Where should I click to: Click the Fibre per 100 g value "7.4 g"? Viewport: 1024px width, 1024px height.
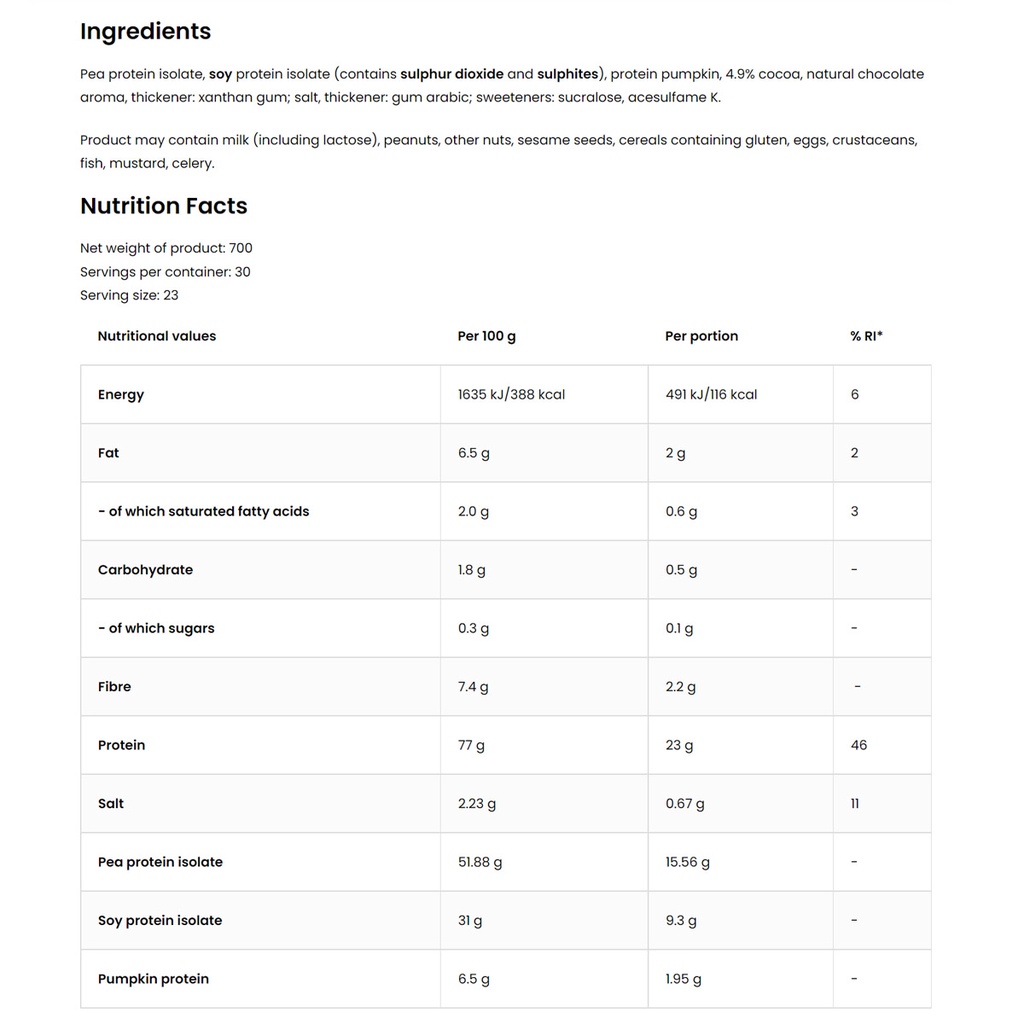click(473, 687)
